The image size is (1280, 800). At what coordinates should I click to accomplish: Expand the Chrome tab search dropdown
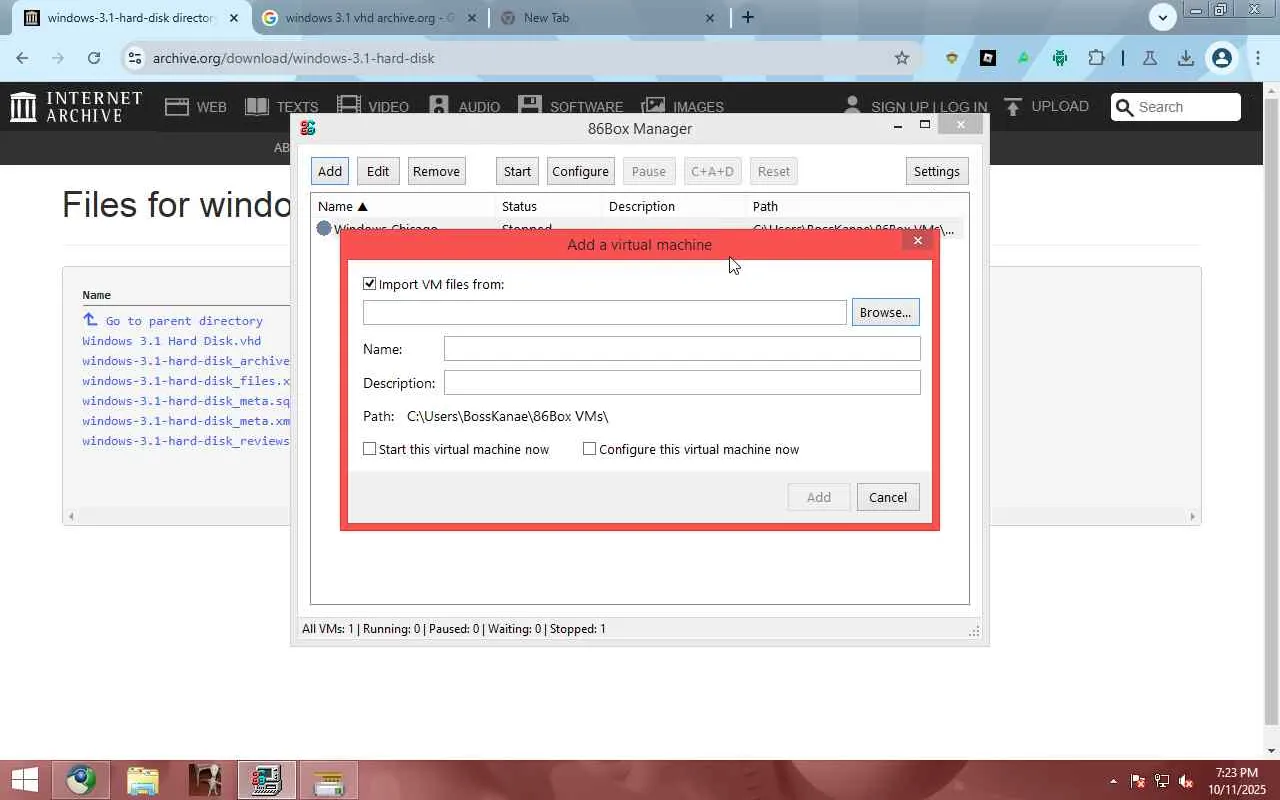(x=1162, y=17)
